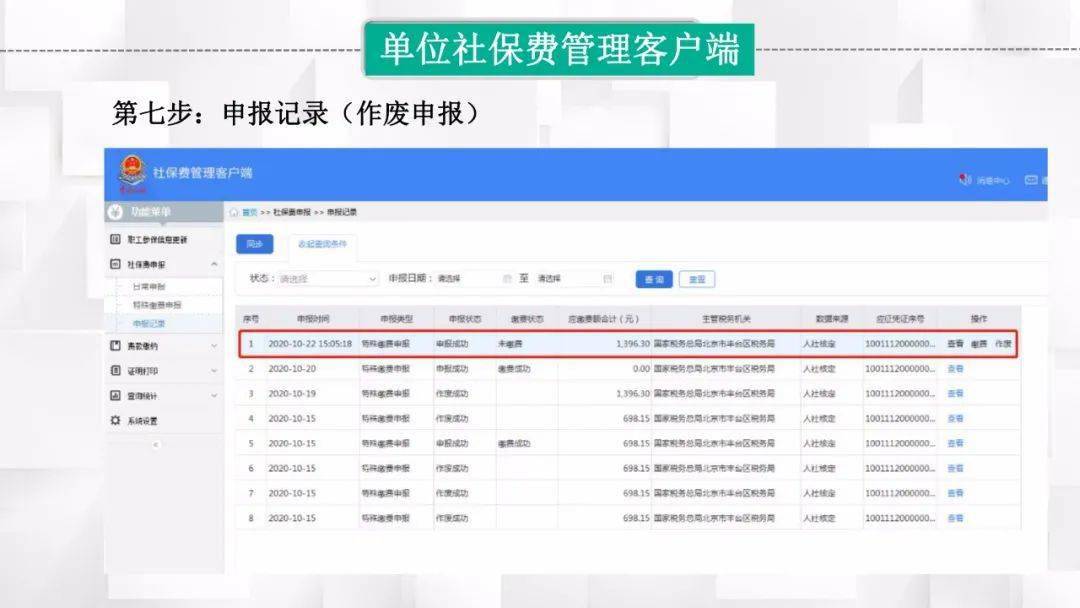Click 查看 in the 2020-10-19 row
1080x608 pixels.
(955, 393)
